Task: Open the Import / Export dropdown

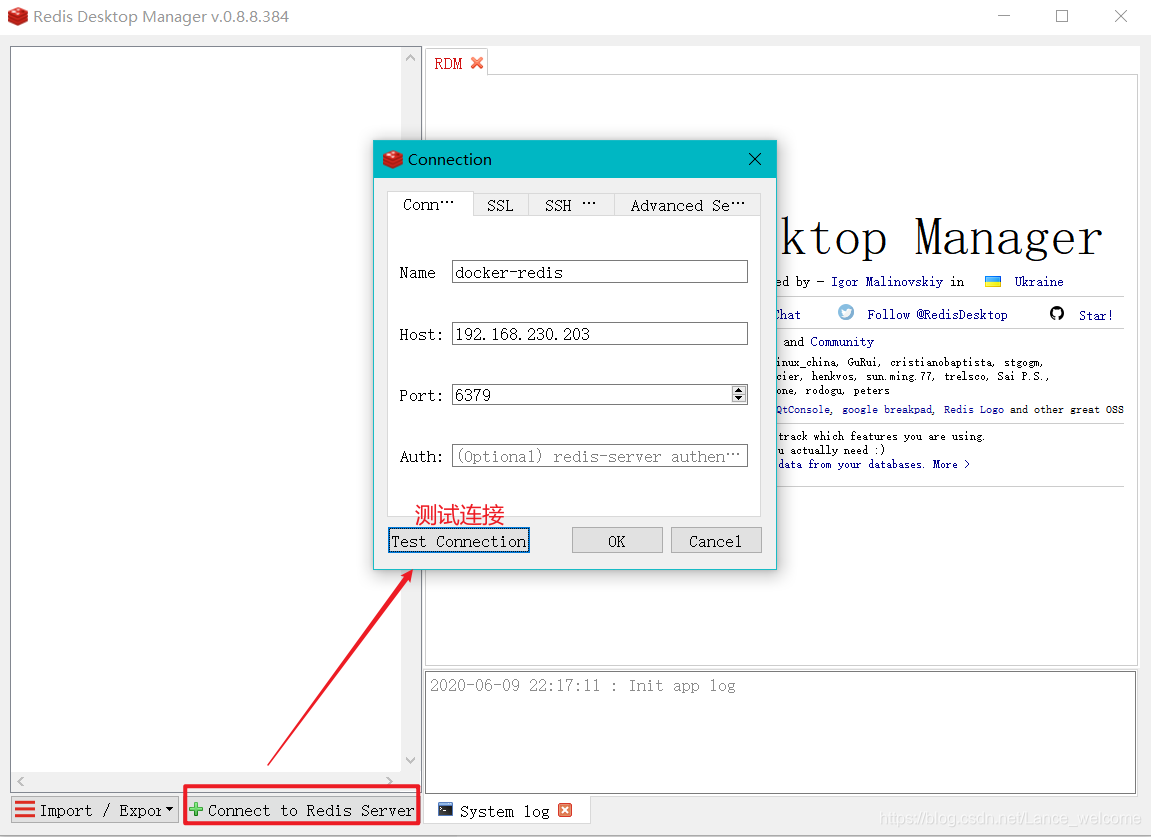Action: click(170, 810)
